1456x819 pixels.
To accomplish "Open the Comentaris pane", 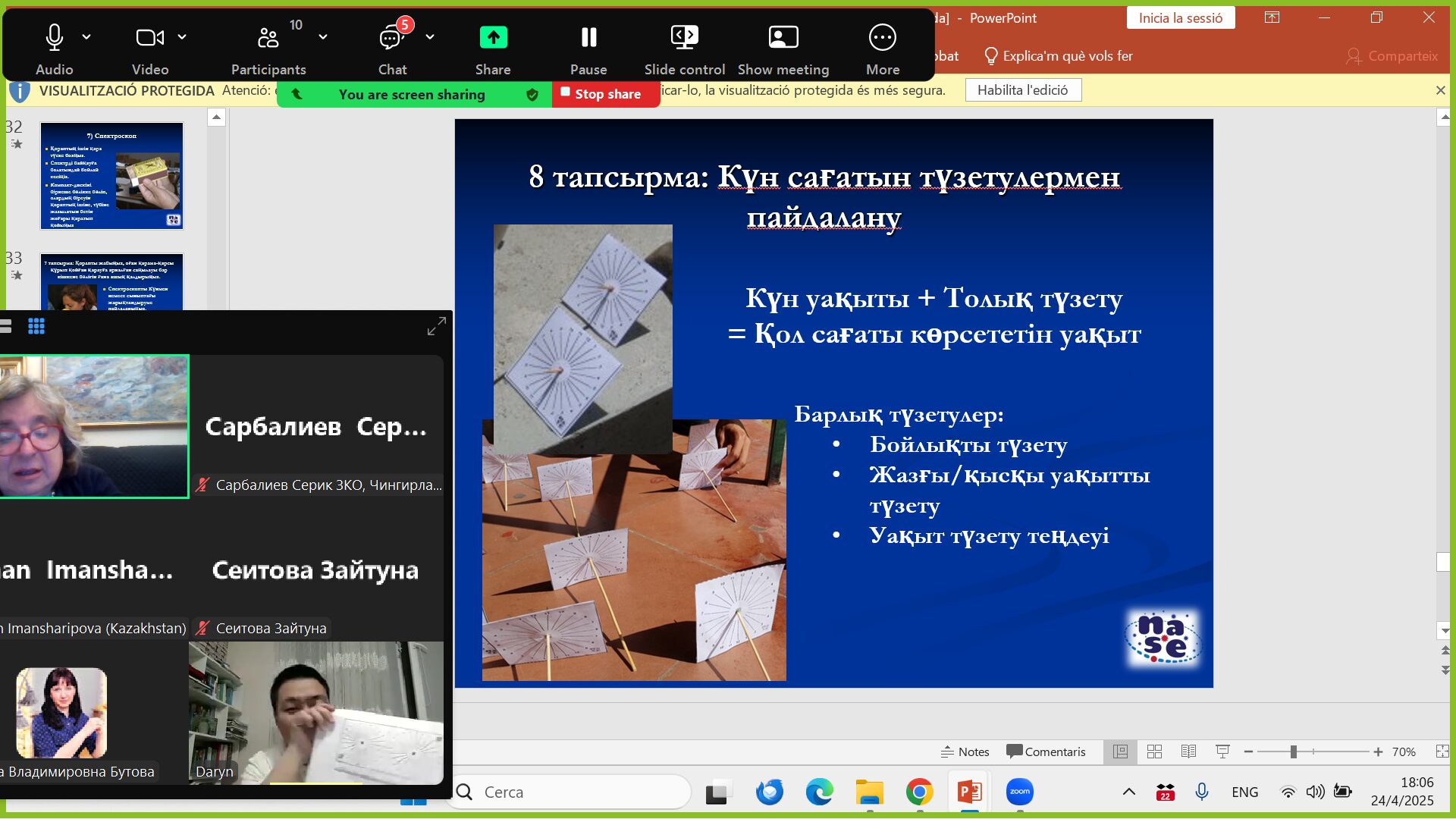I will click(x=1046, y=752).
